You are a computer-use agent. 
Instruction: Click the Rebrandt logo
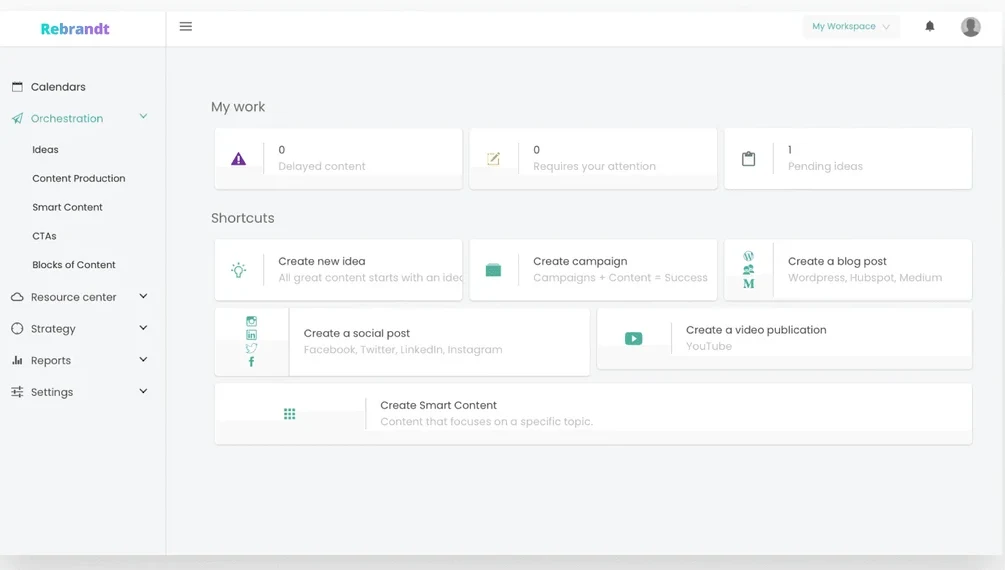(75, 29)
